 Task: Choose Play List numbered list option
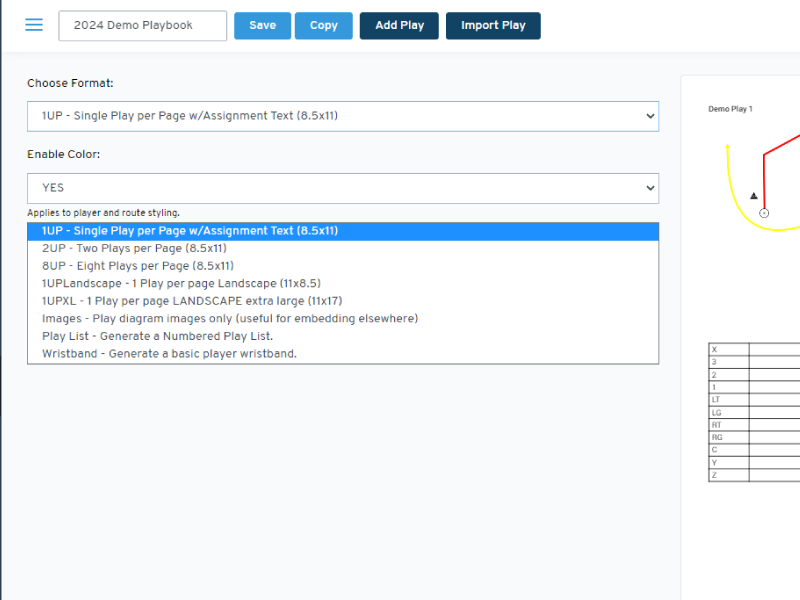157,336
